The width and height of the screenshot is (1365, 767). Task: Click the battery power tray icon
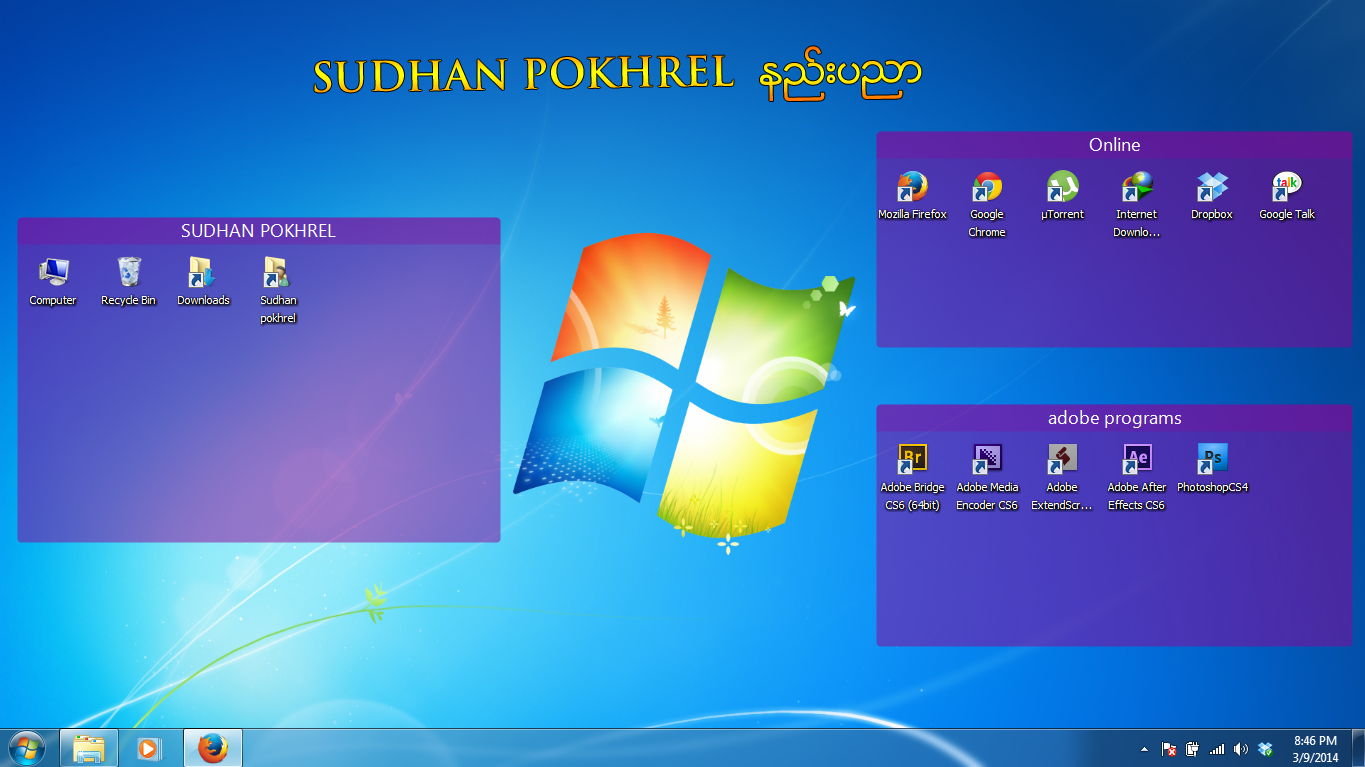(1192, 748)
